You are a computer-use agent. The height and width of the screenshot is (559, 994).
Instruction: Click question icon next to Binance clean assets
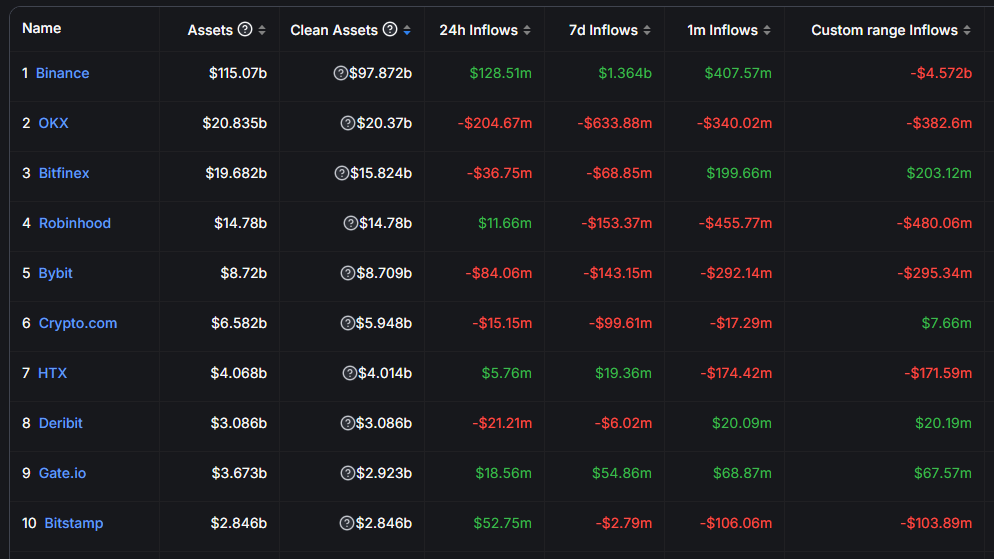(x=340, y=73)
